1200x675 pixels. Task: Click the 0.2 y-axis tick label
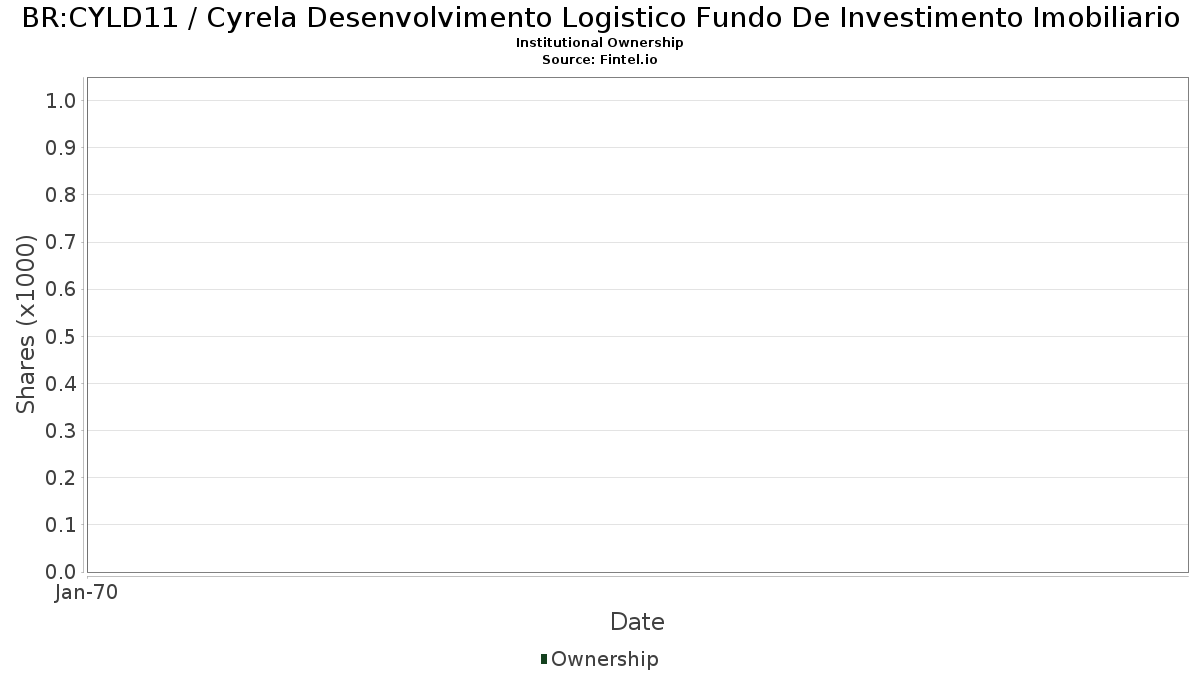(61, 478)
